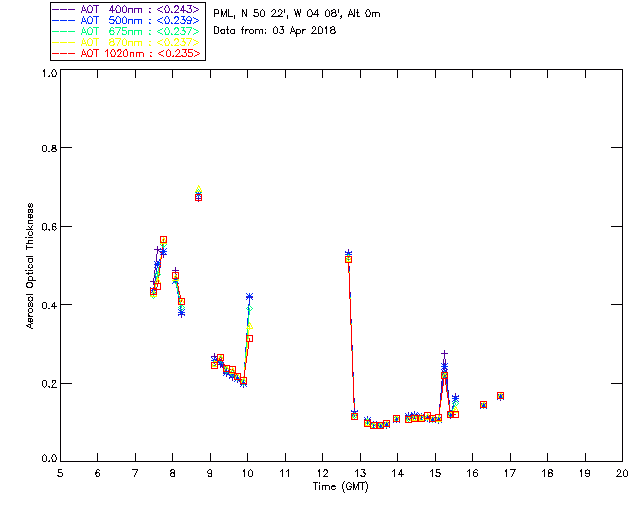640x512 pixels.
Task: Click the blue star peak at 10 hours
Action: 249,296
